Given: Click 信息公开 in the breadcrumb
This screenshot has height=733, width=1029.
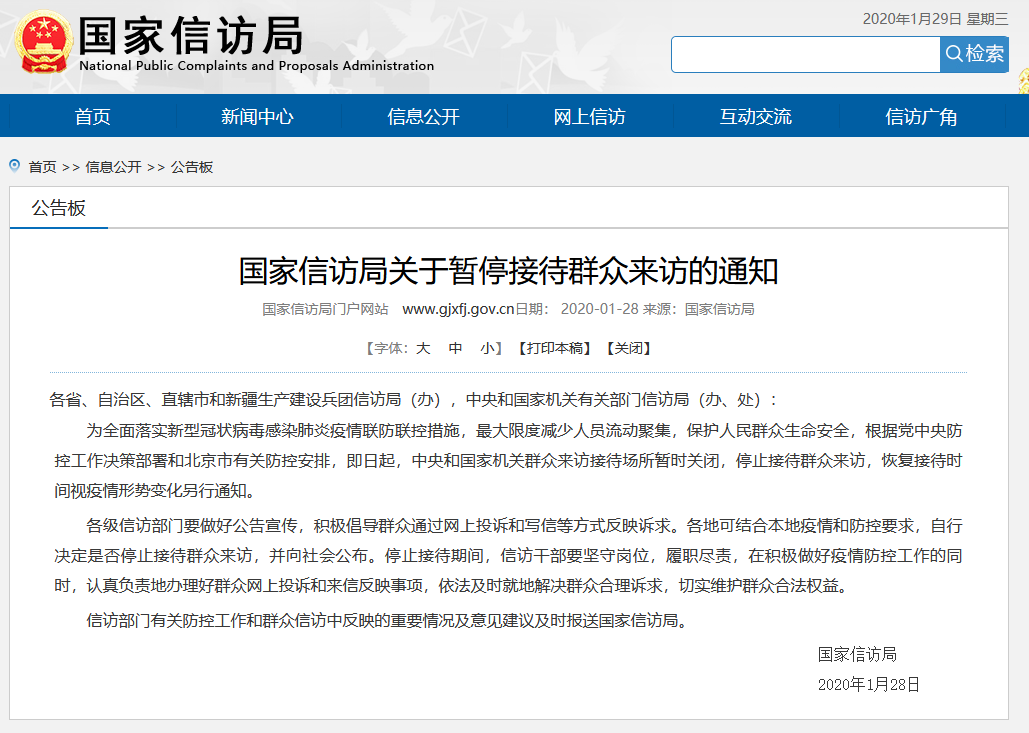Looking at the screenshot, I should click(114, 167).
